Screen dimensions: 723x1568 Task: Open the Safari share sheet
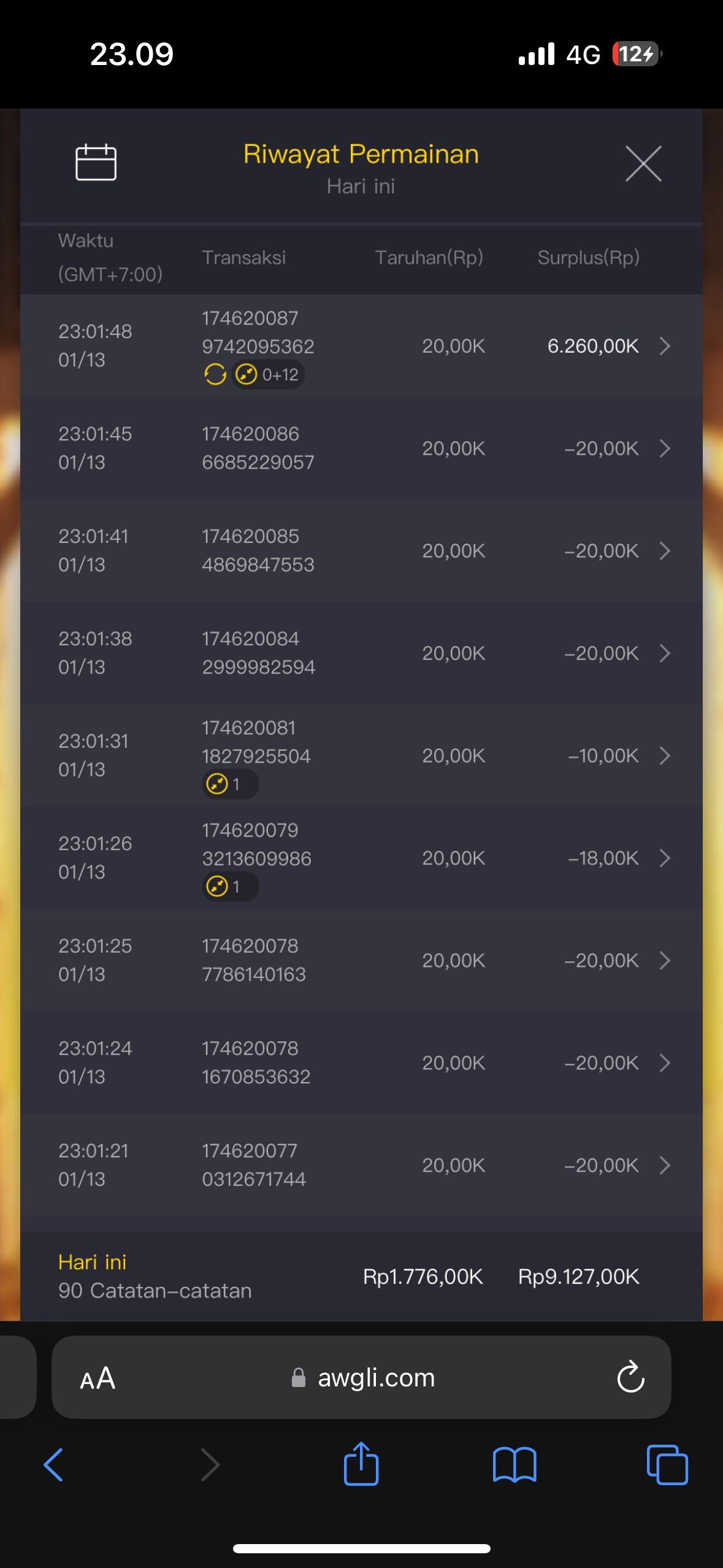coord(361,1464)
